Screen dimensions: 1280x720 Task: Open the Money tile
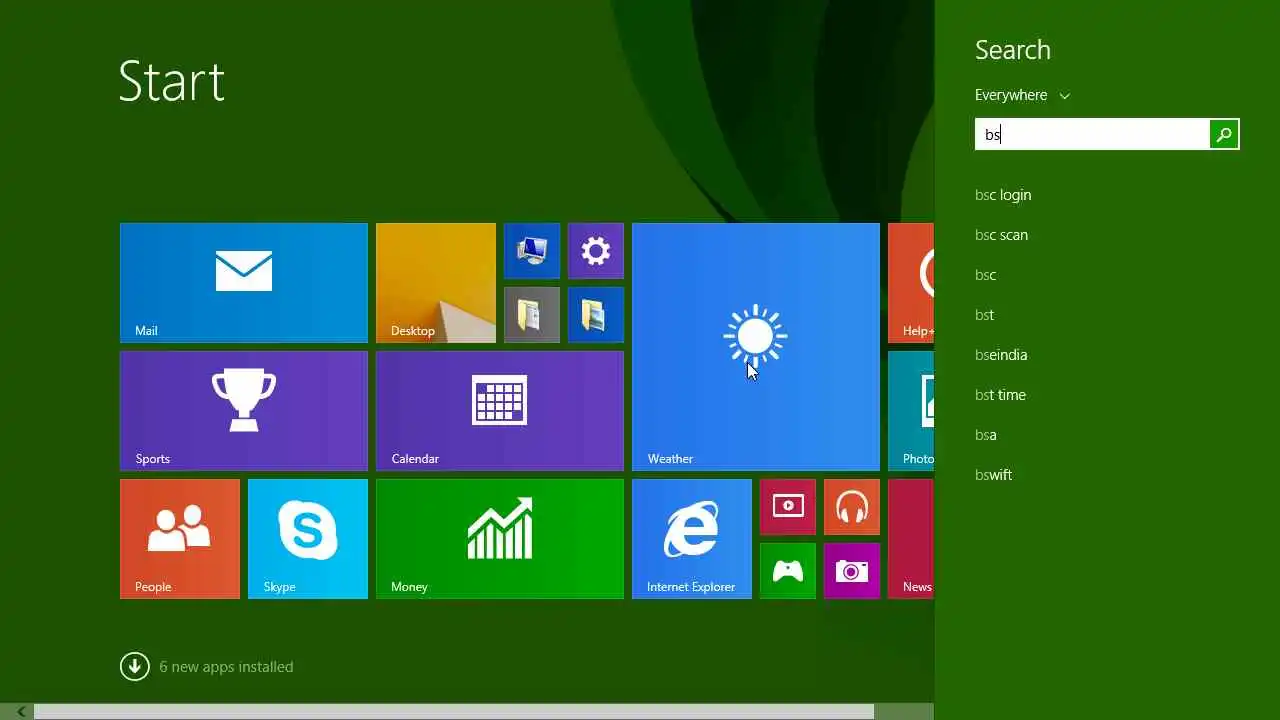[500, 539]
